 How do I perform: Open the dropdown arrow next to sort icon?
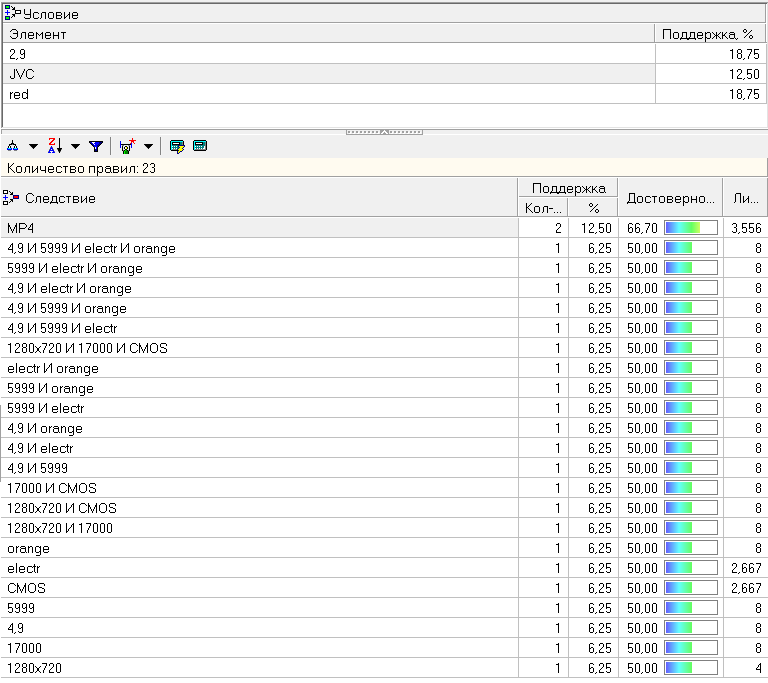pyautogui.click(x=75, y=147)
